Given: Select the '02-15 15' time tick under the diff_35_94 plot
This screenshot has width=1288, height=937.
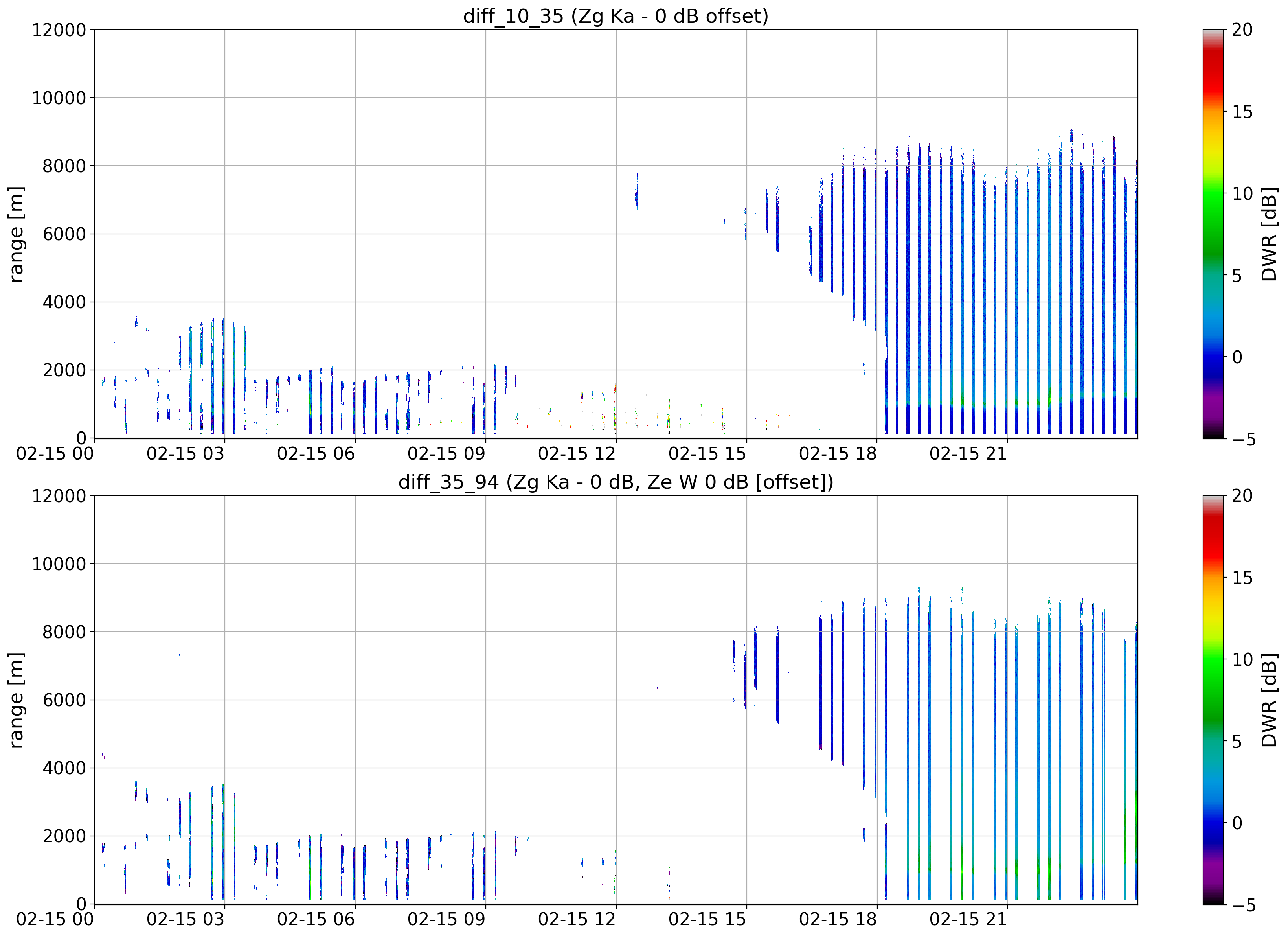Looking at the screenshot, I should tap(707, 920).
